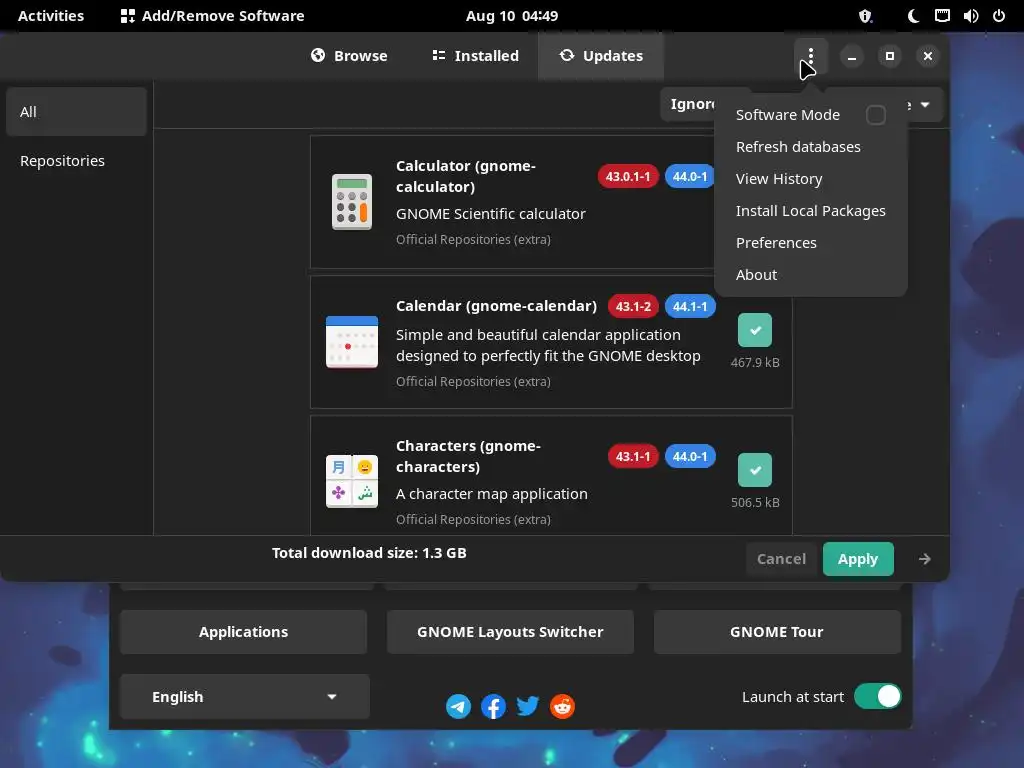This screenshot has height=768, width=1024.
Task: Click Calendar new version badge 44.1-1
Action: (690, 306)
